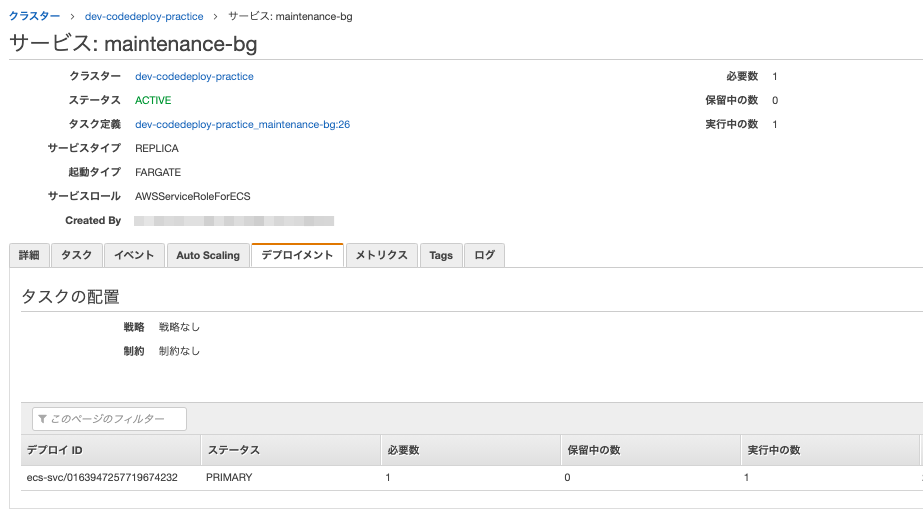Select the Auto Scaling tab
The width and height of the screenshot is (923, 516).
(208, 255)
